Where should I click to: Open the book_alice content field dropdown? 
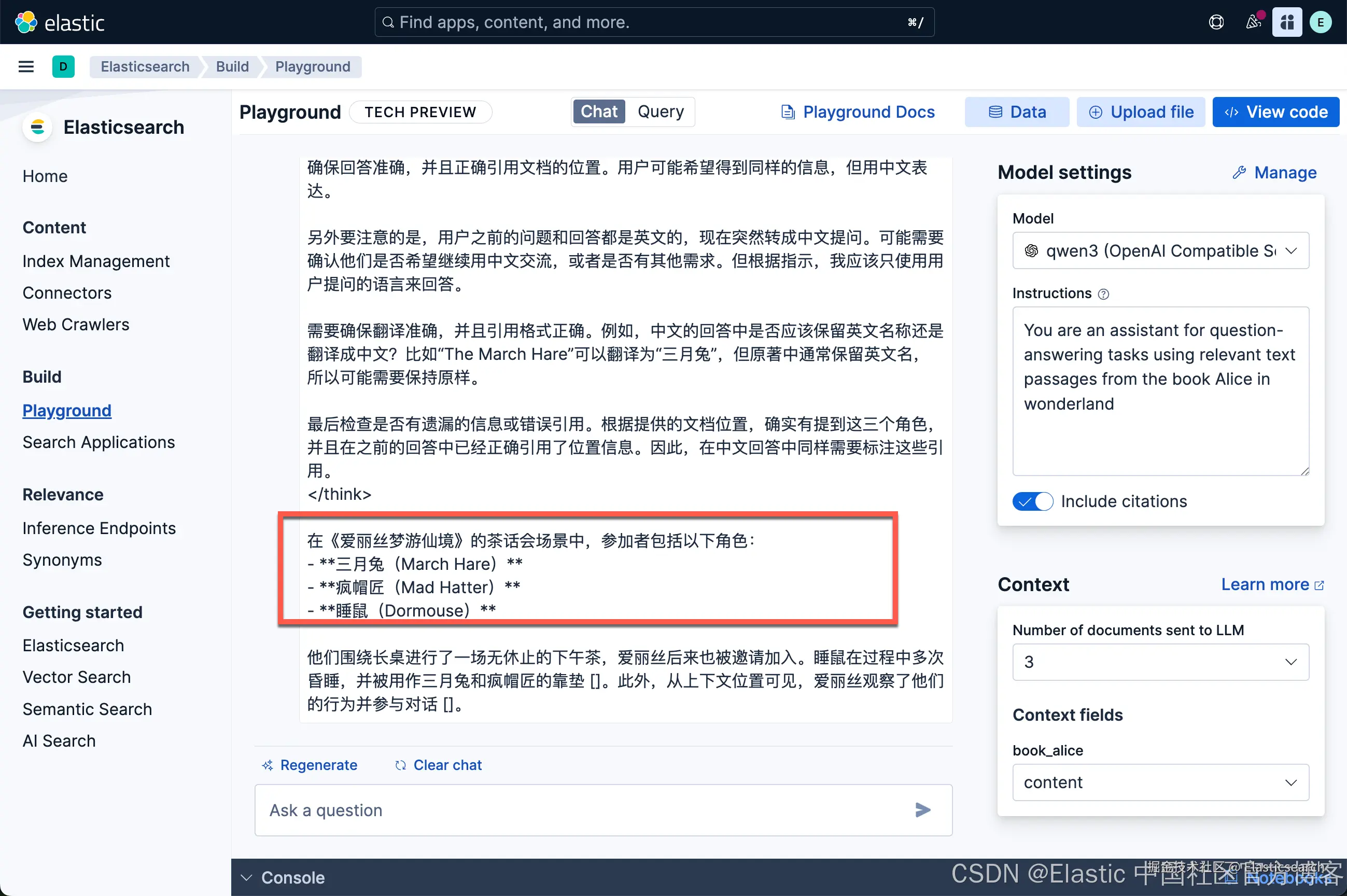point(1160,782)
